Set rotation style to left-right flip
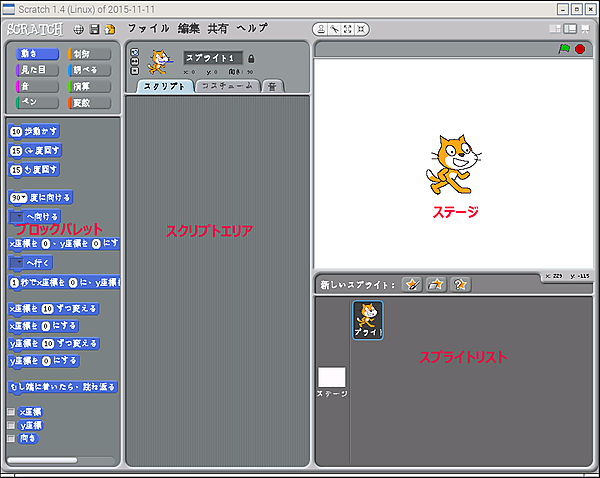Screen dimensions: 600x478 (135, 61)
